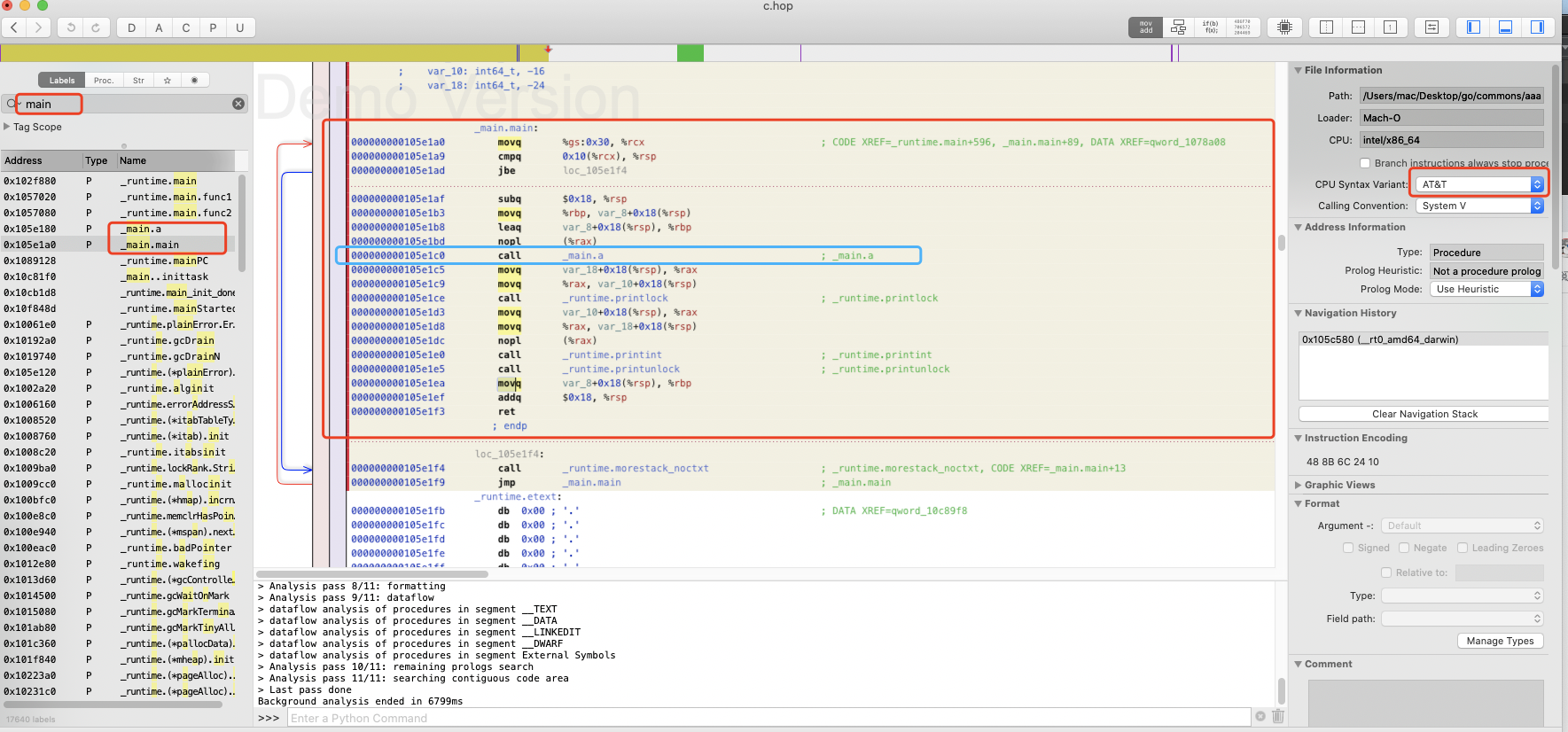Open Calling Convention System V dropdown
Screen dimensions: 1568x732
pos(1480,206)
